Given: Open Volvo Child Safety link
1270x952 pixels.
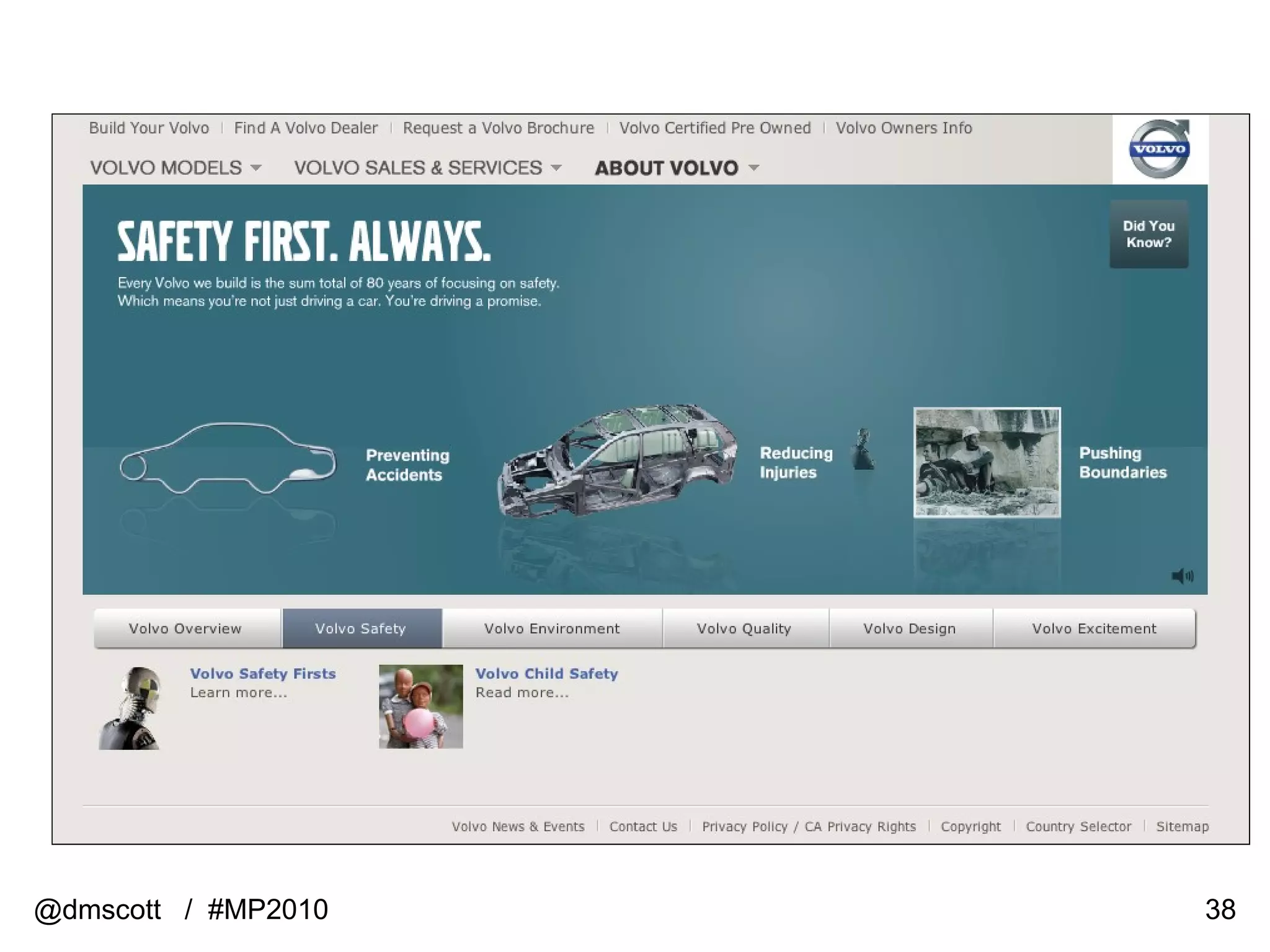Looking at the screenshot, I should pos(547,674).
